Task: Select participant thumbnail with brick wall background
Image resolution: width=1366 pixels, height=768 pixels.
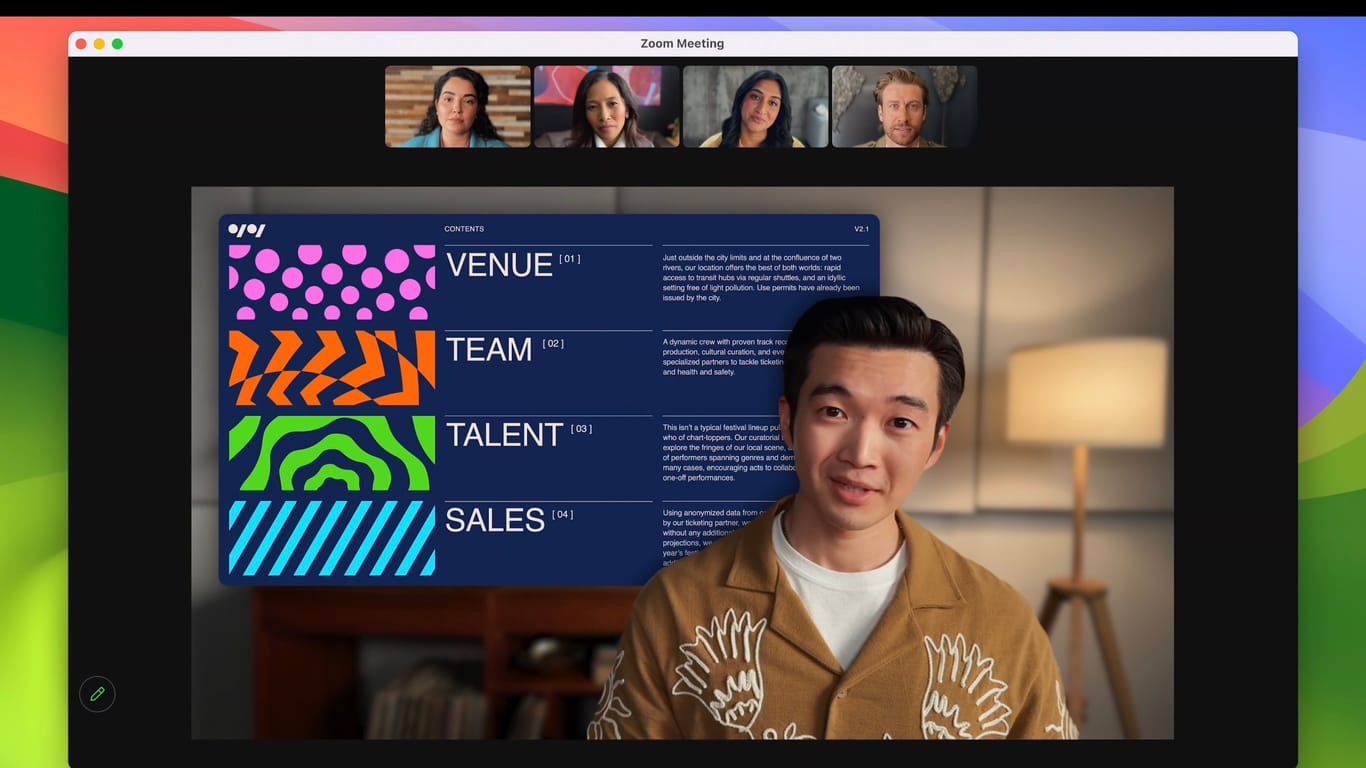Action: click(458, 107)
